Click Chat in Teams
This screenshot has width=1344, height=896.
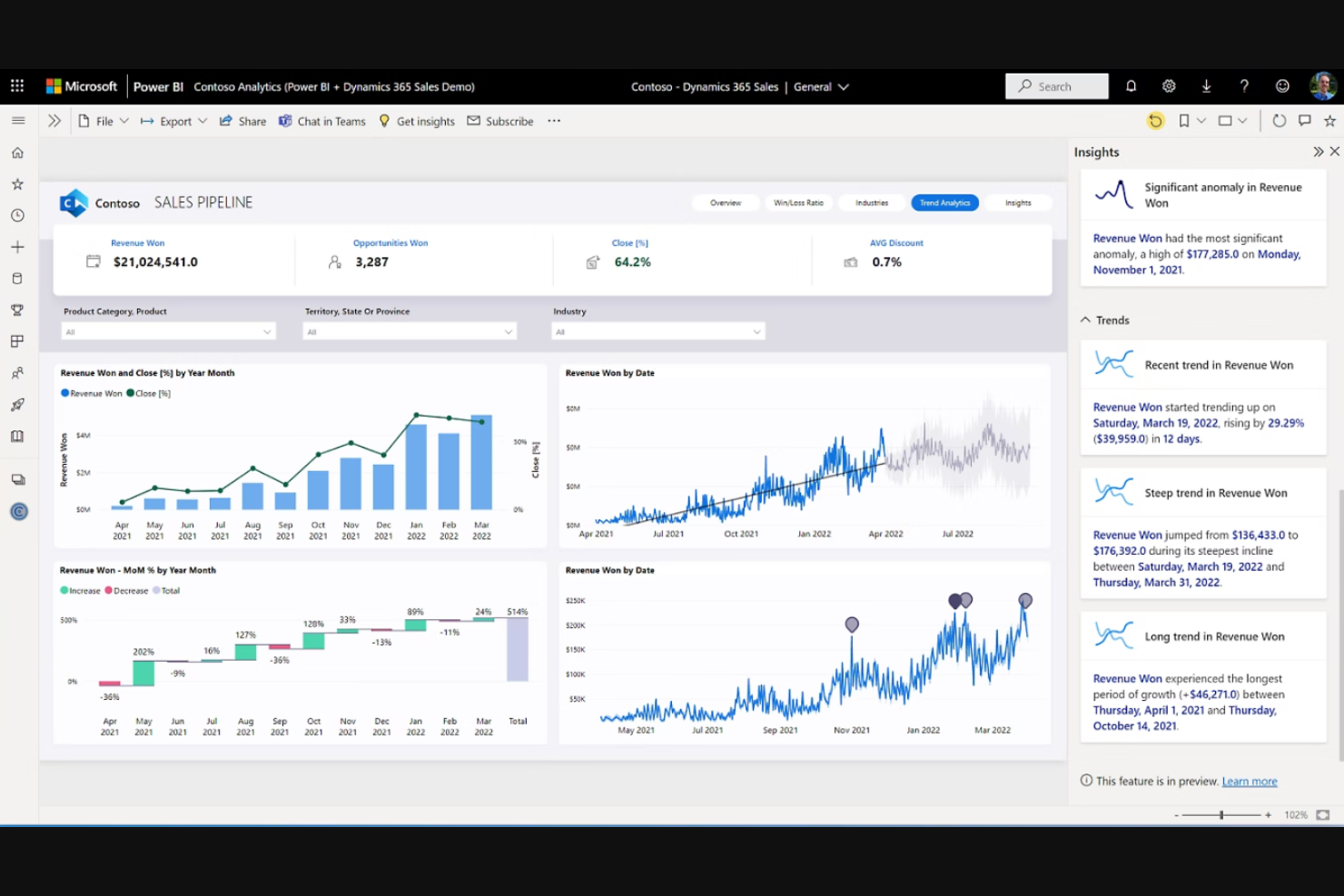click(x=321, y=121)
